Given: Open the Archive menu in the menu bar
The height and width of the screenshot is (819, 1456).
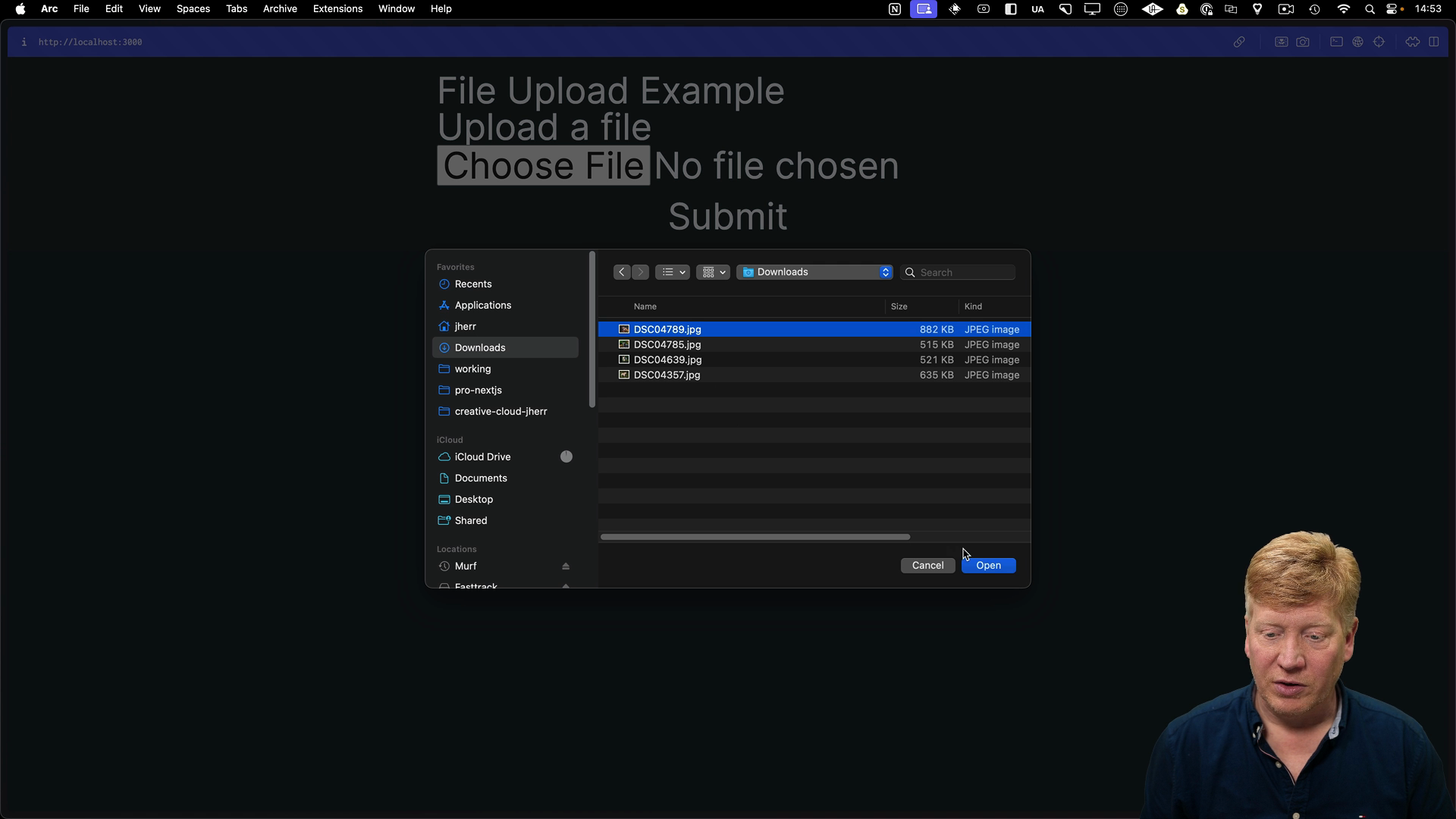Looking at the screenshot, I should 280,9.
